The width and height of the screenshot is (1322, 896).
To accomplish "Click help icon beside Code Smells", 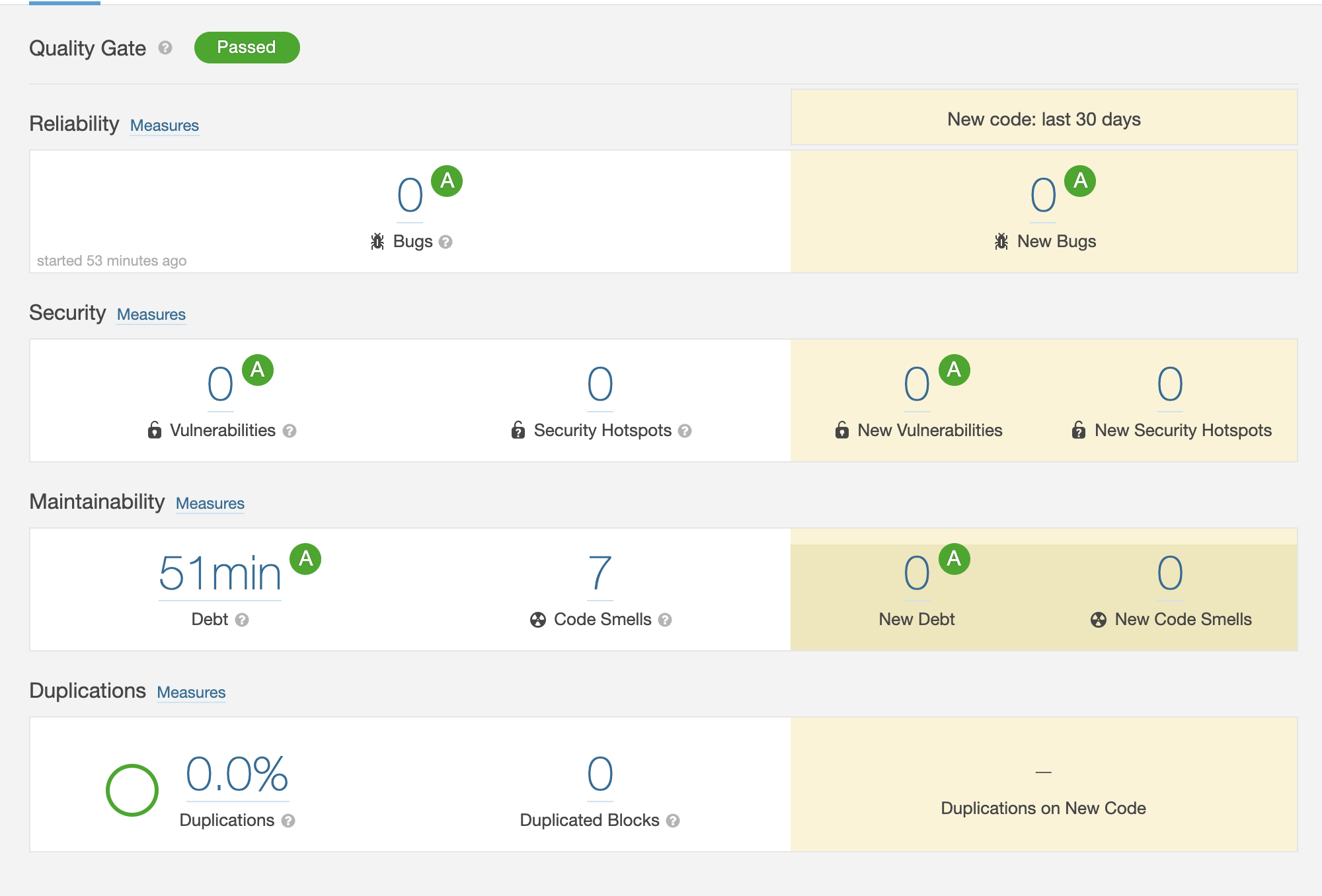I will (x=665, y=620).
